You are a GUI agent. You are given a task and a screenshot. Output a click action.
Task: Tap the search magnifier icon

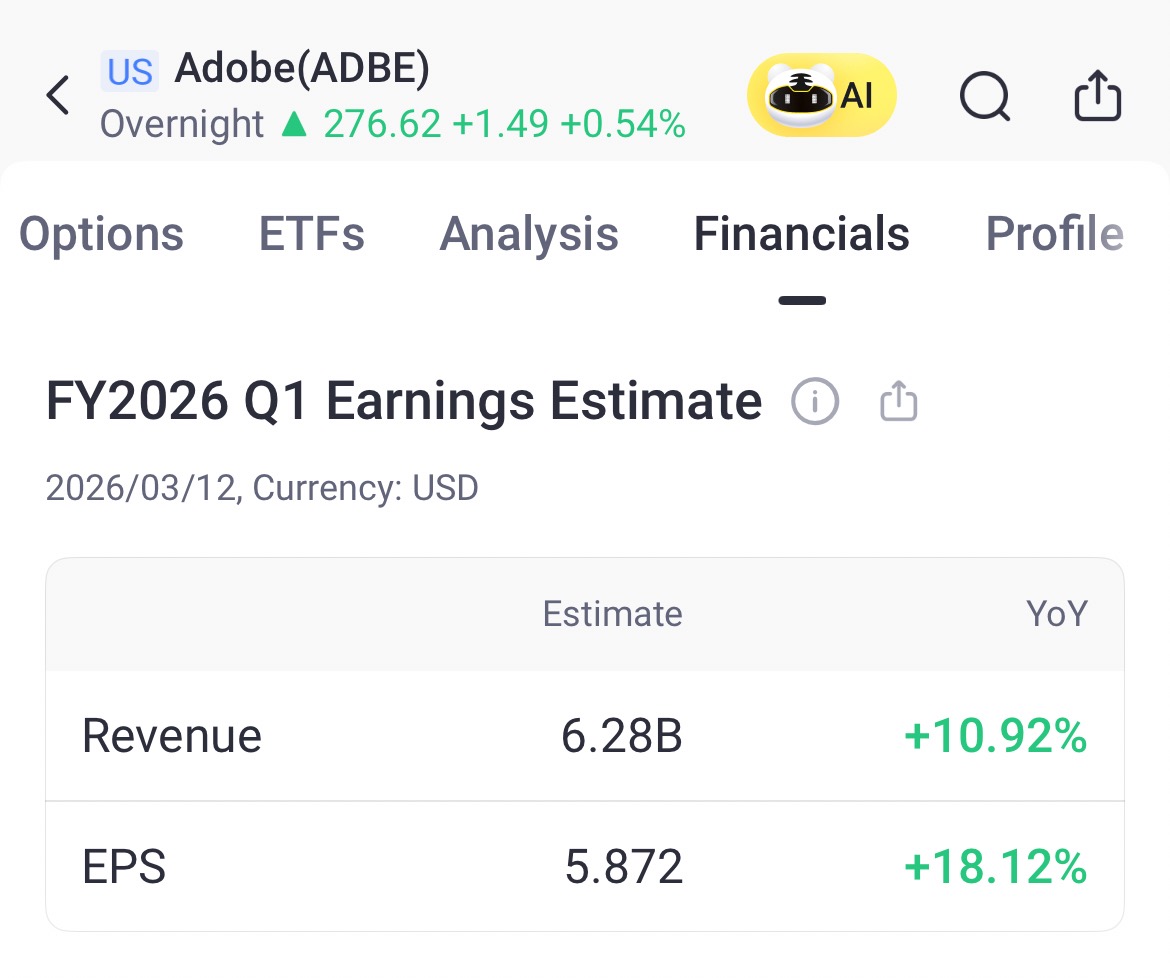pos(984,97)
